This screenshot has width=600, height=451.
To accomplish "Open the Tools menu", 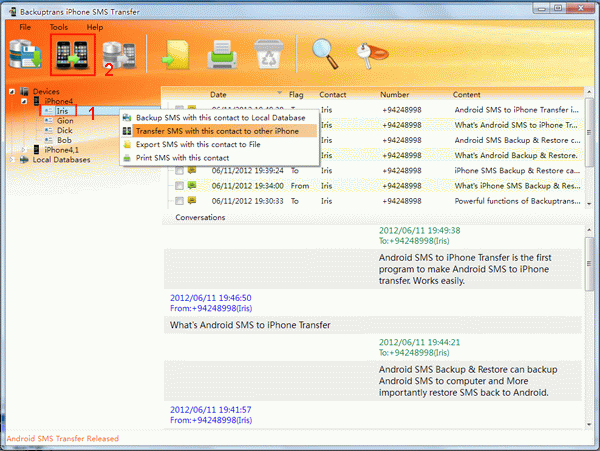I will pyautogui.click(x=59, y=27).
